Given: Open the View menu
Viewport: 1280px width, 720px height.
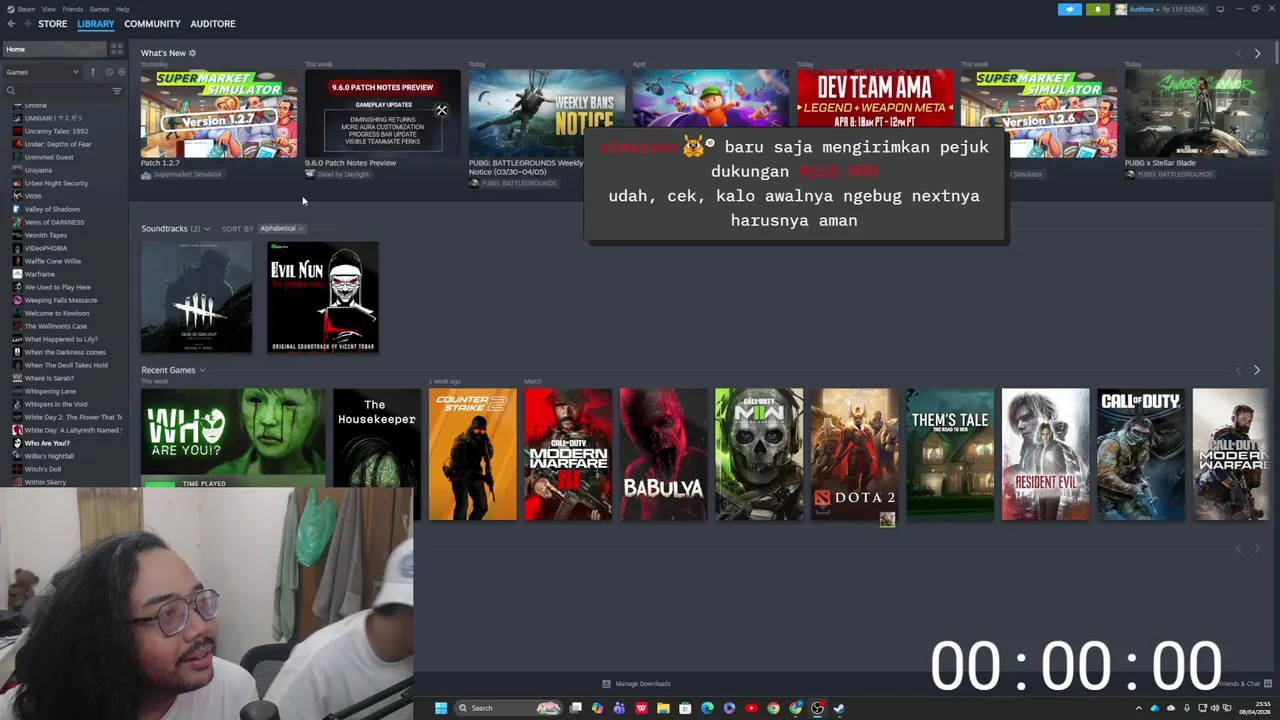Looking at the screenshot, I should coord(49,9).
